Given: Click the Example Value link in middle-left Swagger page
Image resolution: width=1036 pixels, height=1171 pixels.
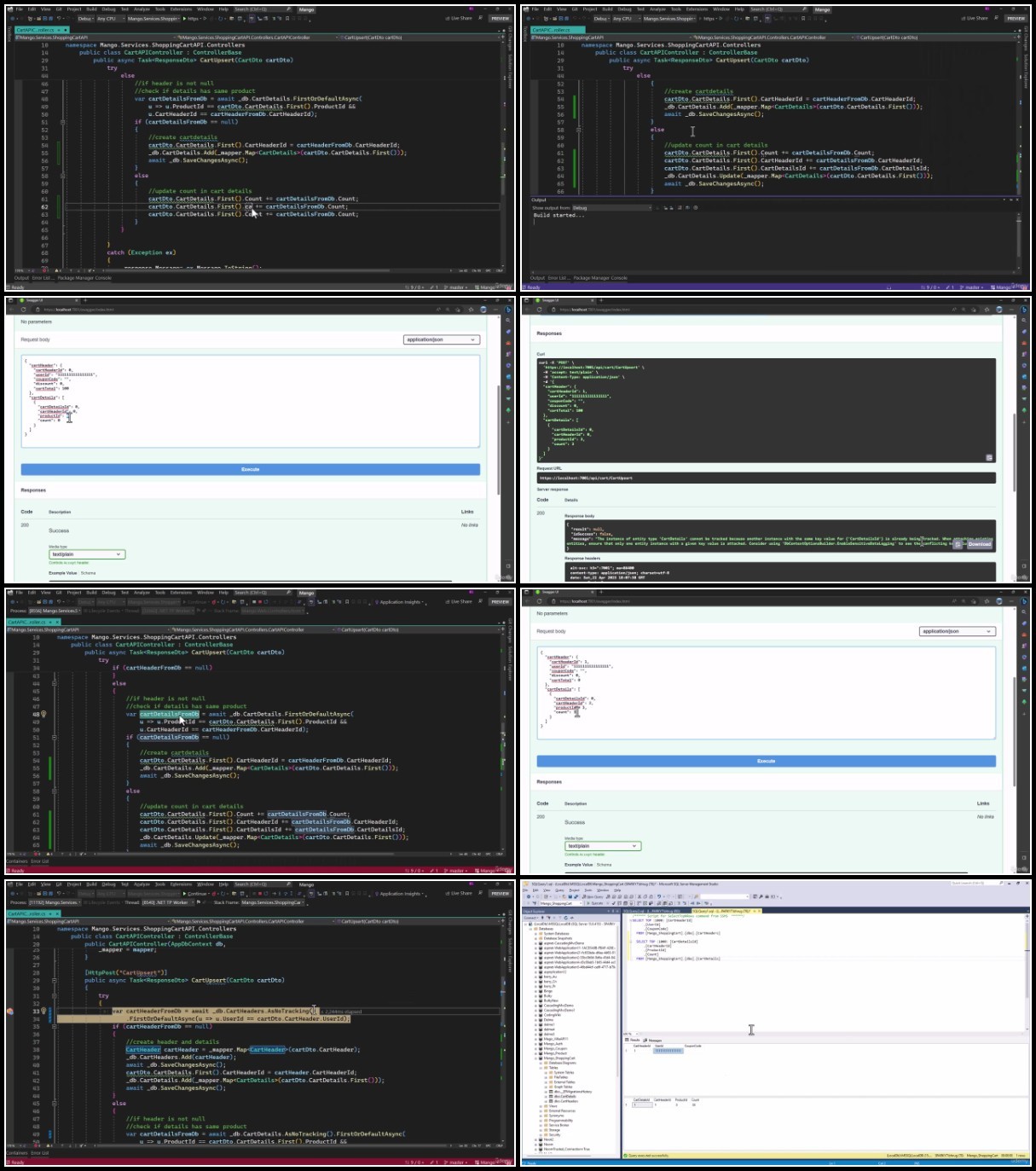Looking at the screenshot, I should click(x=63, y=573).
